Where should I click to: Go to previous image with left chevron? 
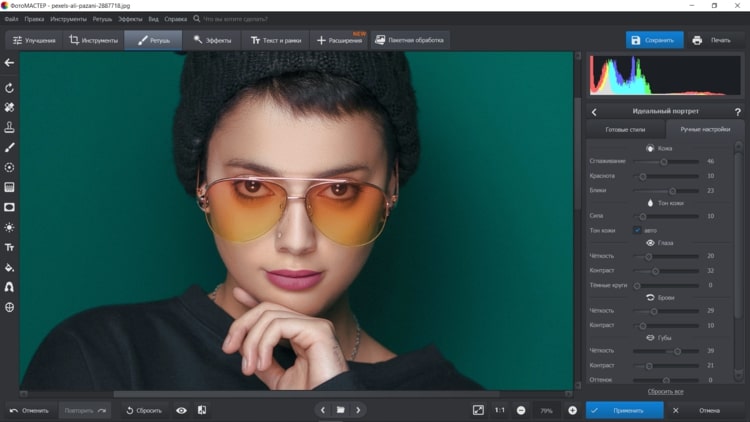322,410
